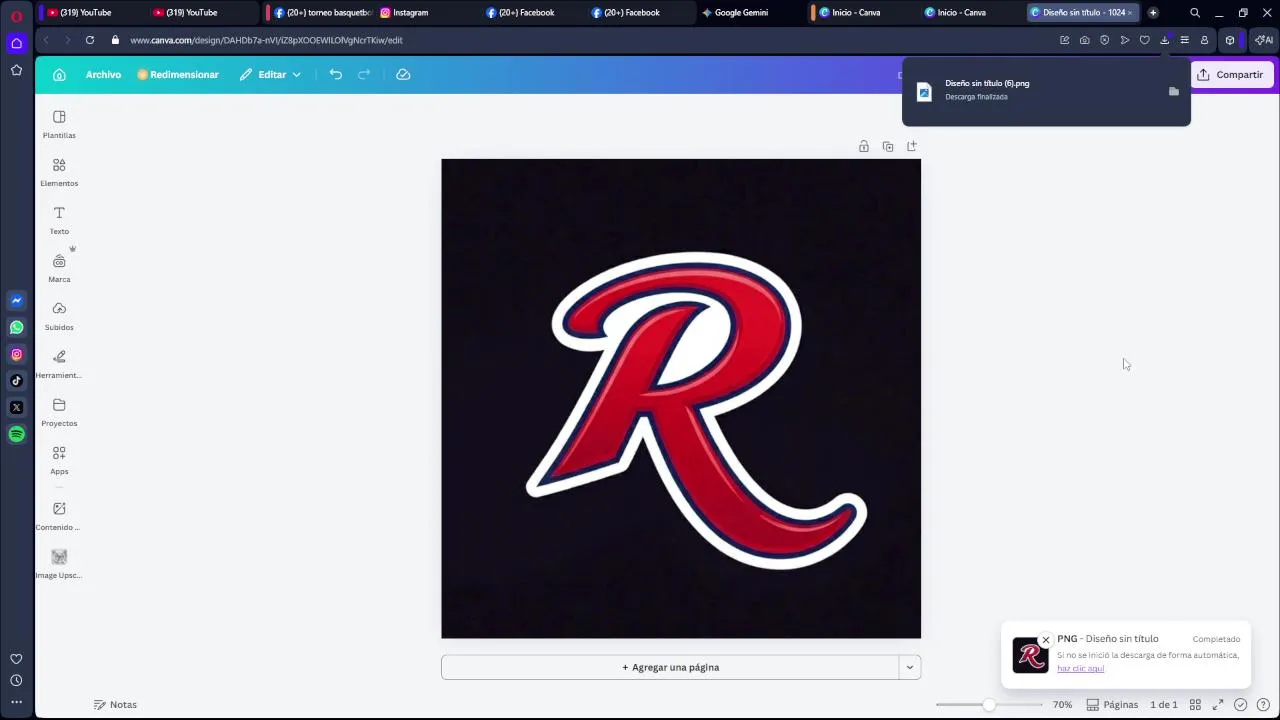Open the Image Upscaler app
This screenshot has width=1280, height=720.
(x=59, y=564)
